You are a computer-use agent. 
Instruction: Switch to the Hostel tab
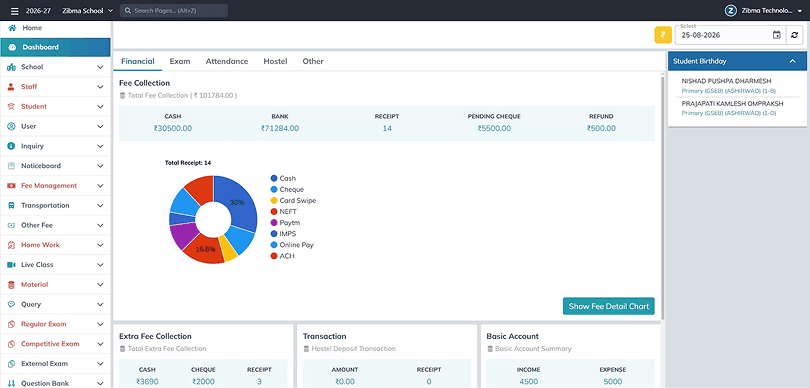point(275,61)
